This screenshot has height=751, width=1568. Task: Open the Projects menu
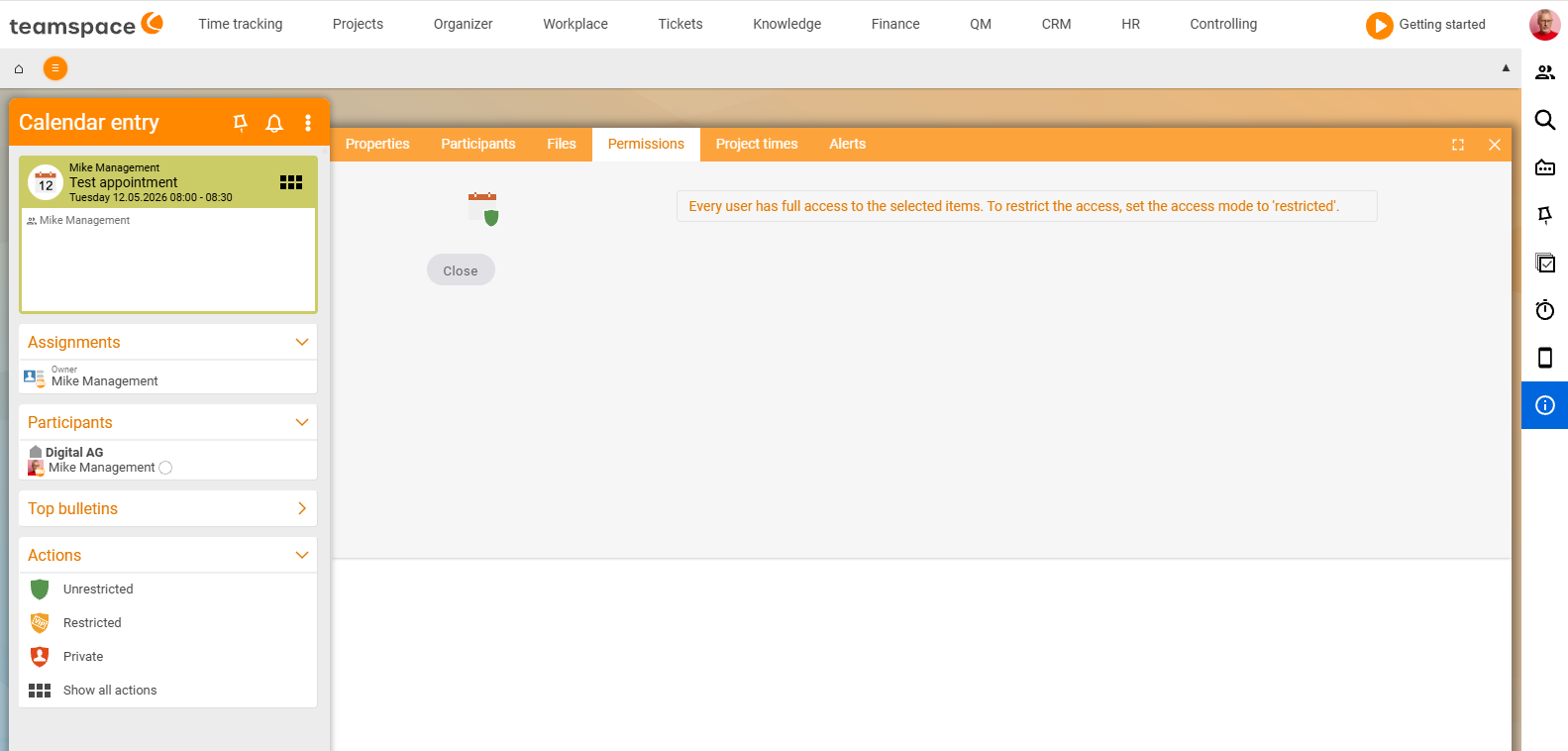[358, 24]
